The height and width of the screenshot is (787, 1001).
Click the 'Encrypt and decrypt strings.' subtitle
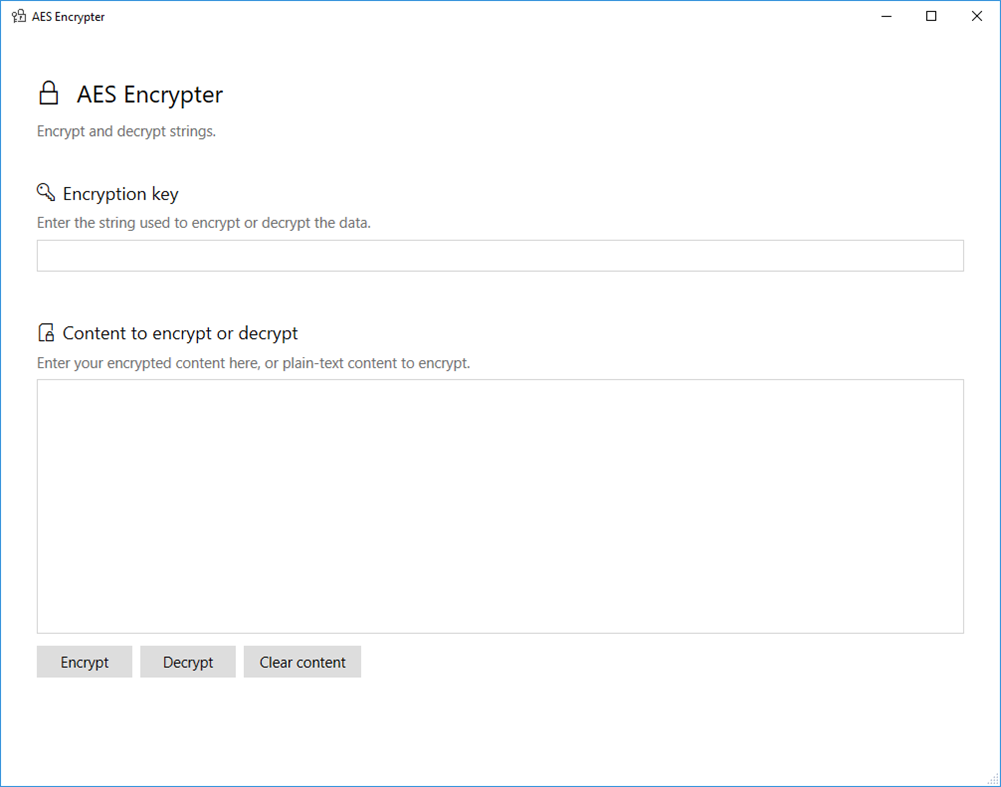126,131
